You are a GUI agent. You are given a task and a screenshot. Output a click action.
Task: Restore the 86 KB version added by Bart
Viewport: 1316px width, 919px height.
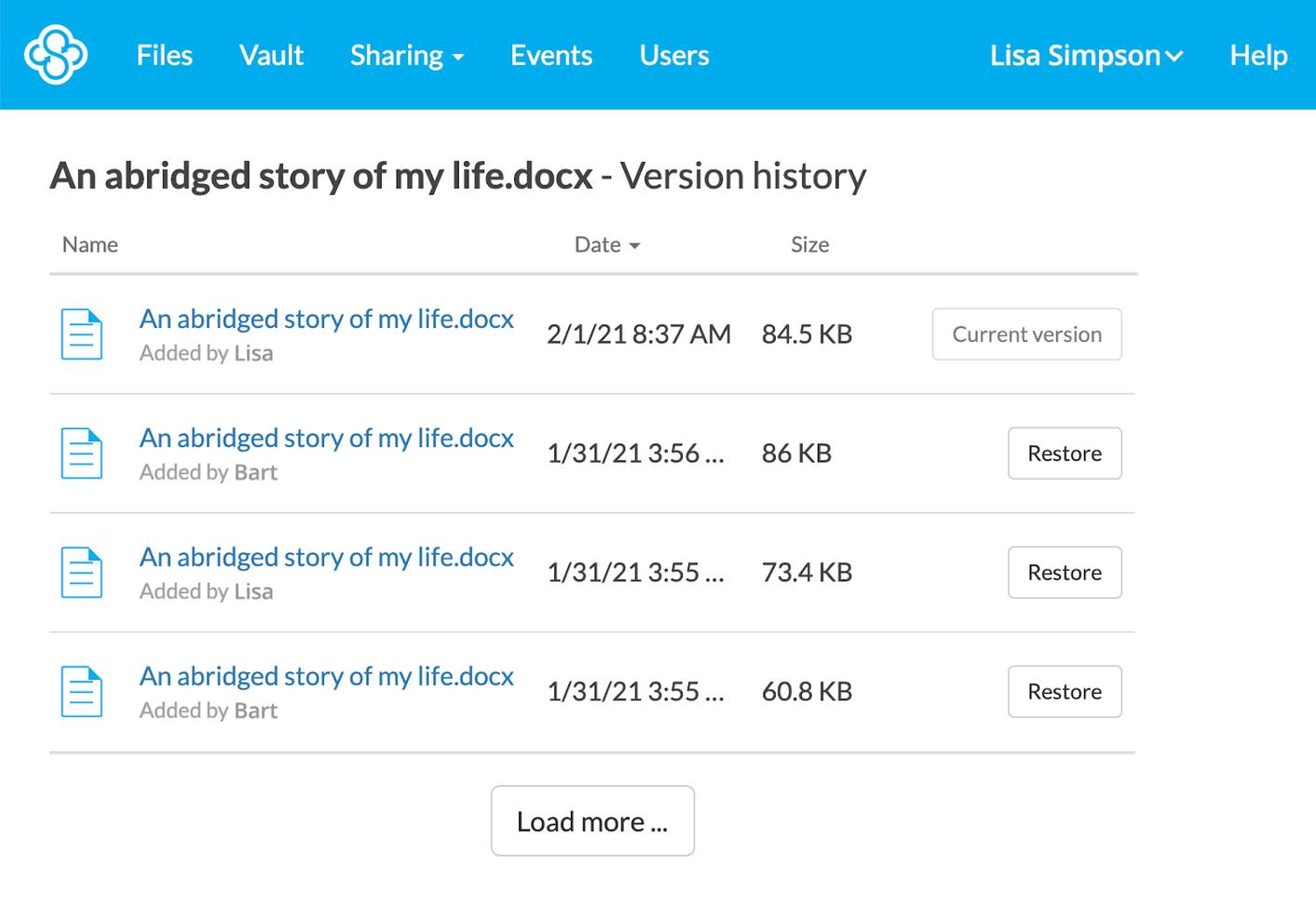(x=1065, y=453)
